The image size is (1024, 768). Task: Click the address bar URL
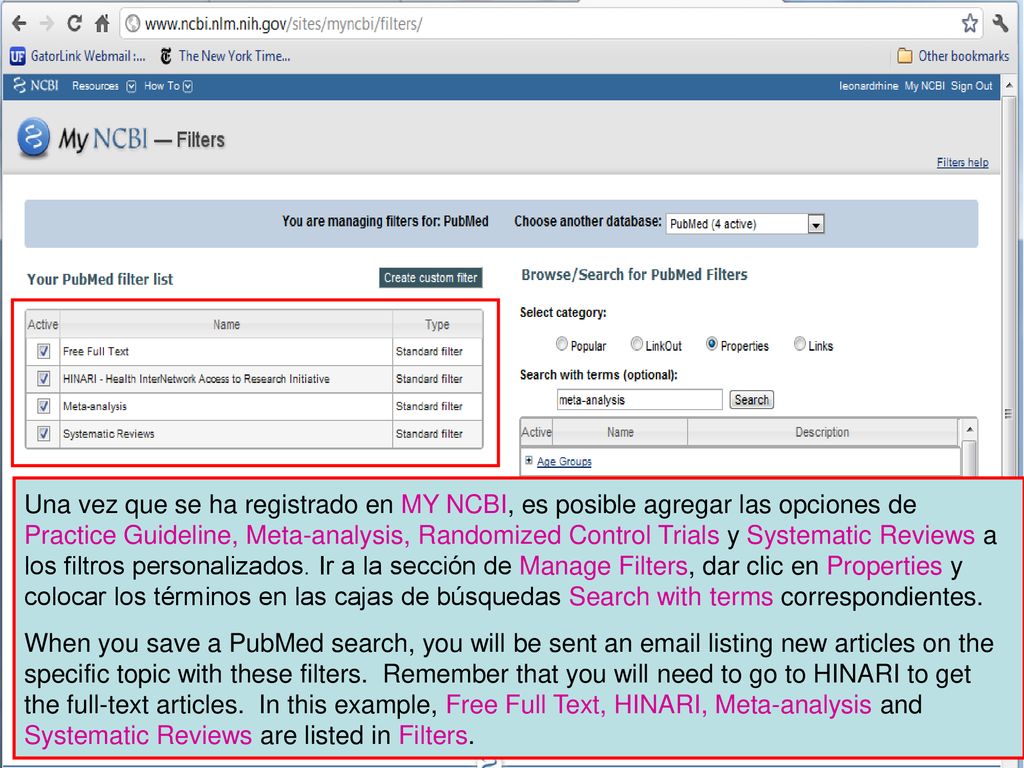283,24
